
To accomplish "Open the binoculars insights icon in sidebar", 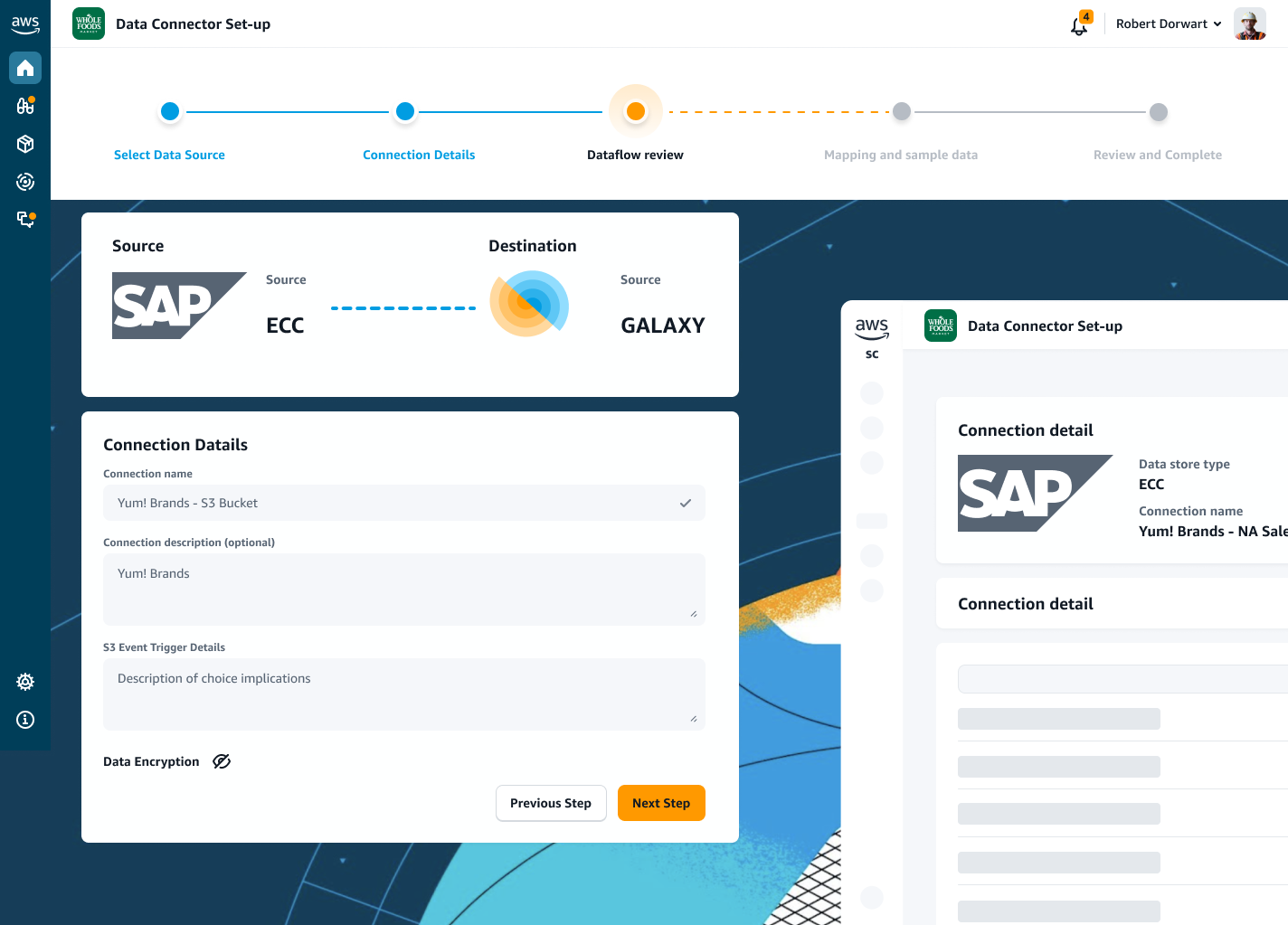I will (x=25, y=106).
